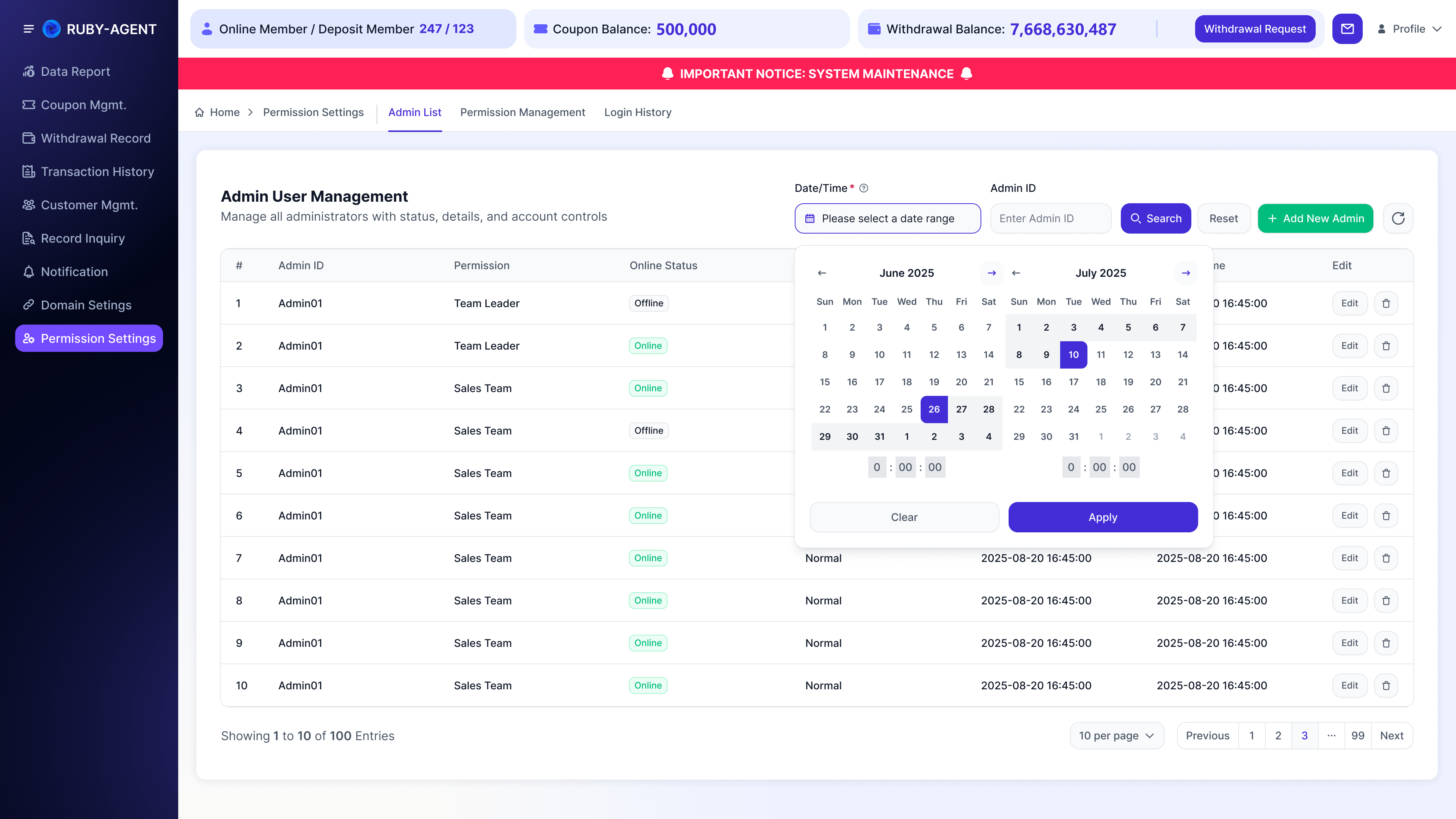
Task: Open the Login History tab
Action: [637, 113]
